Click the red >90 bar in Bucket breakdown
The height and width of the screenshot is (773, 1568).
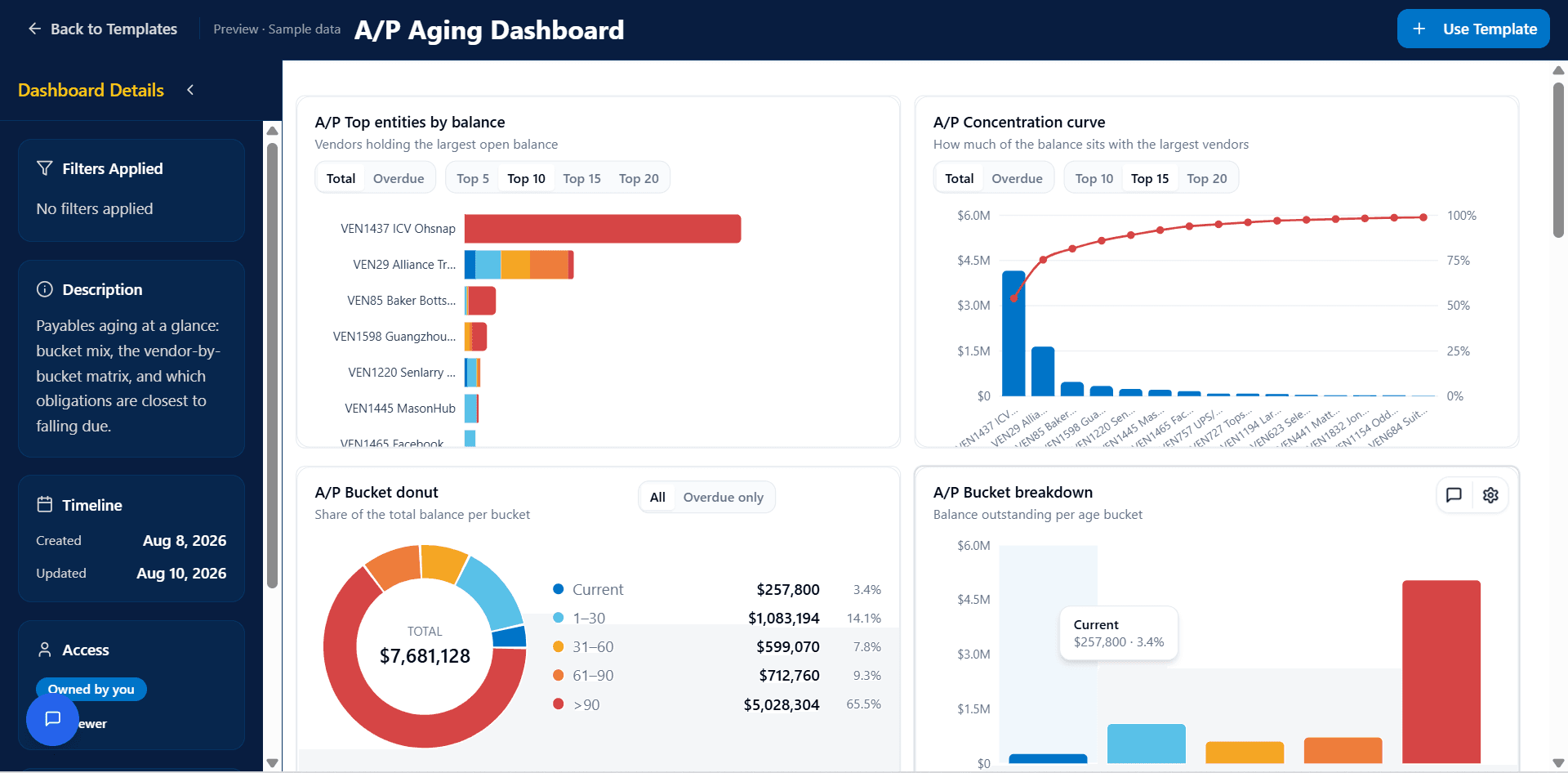tap(1441, 672)
